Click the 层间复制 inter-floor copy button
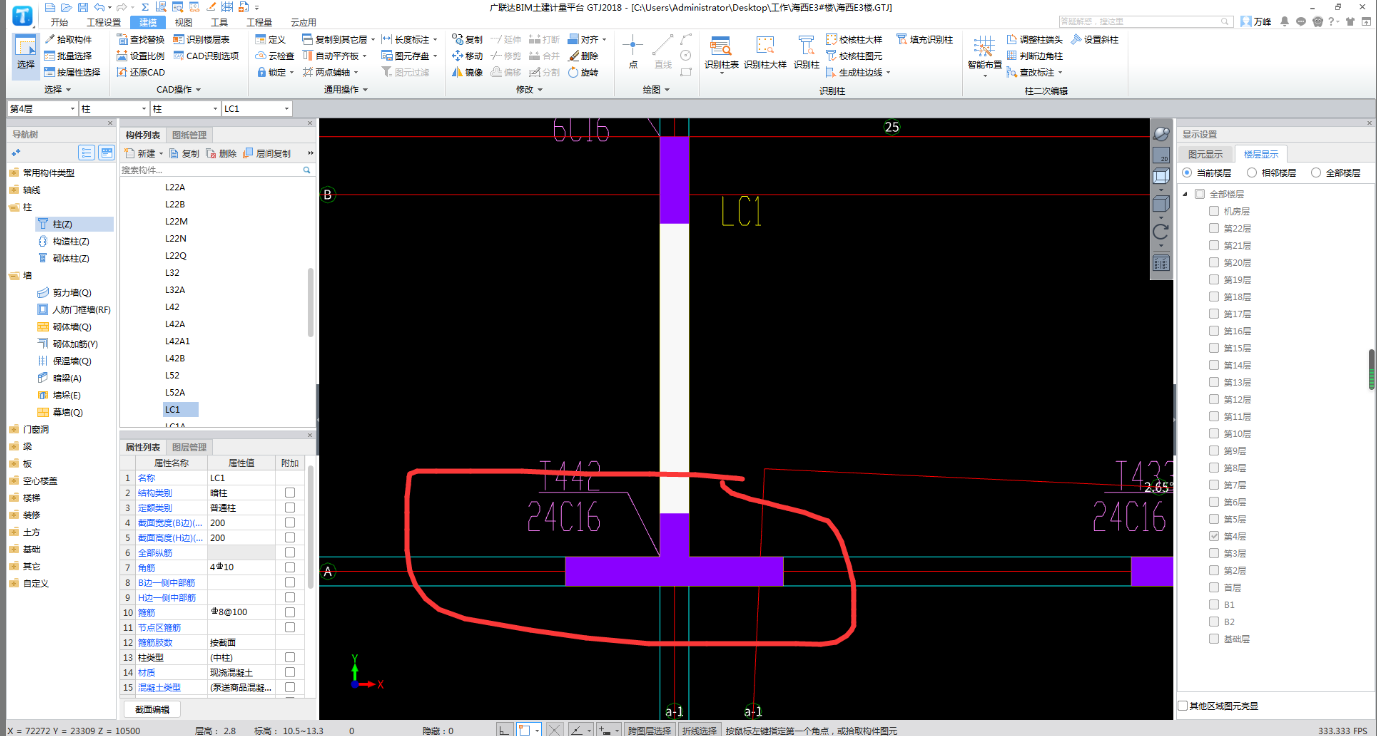The image size is (1377, 736). [x=267, y=154]
